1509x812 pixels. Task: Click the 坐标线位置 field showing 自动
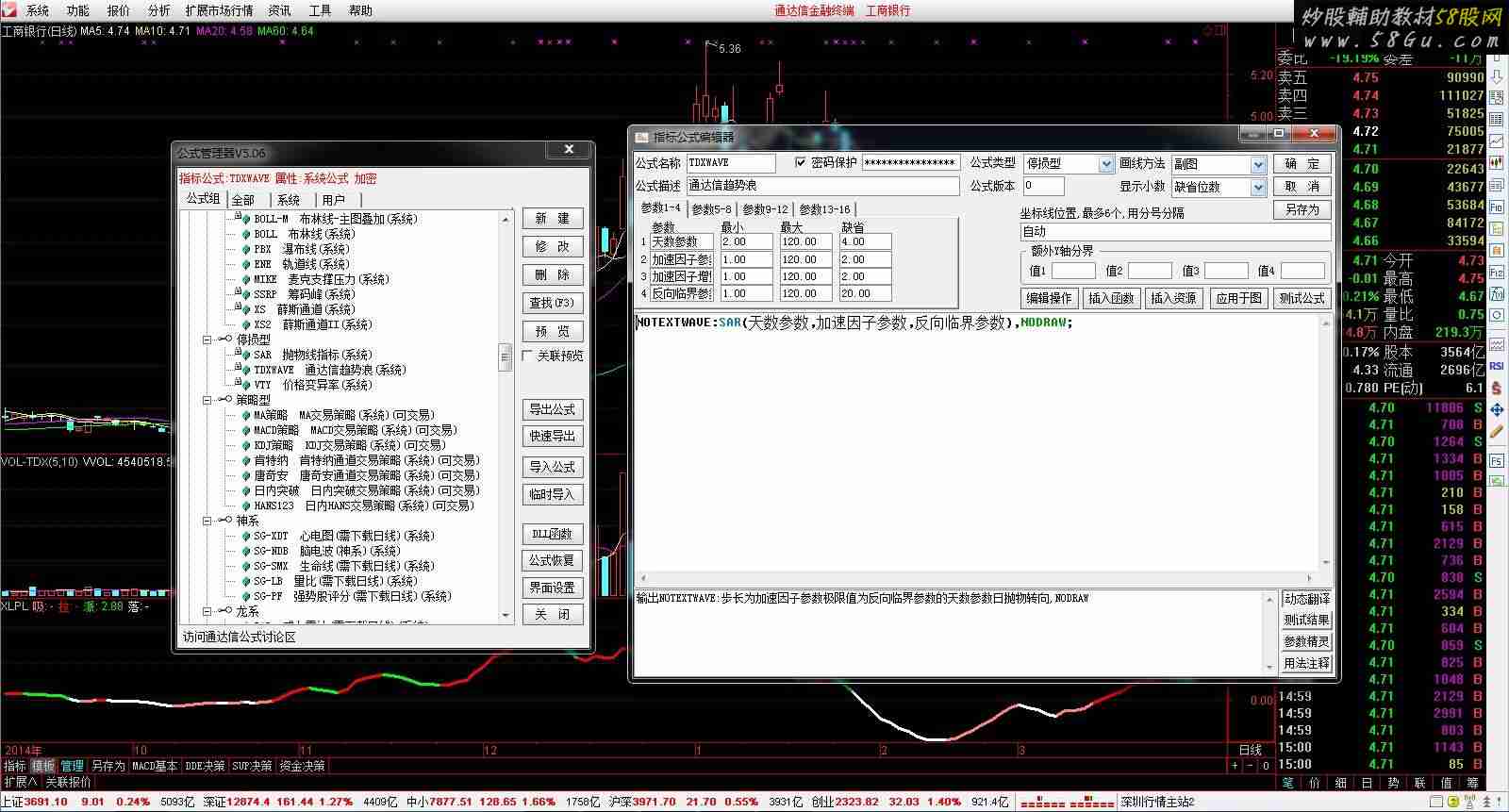tap(1175, 232)
